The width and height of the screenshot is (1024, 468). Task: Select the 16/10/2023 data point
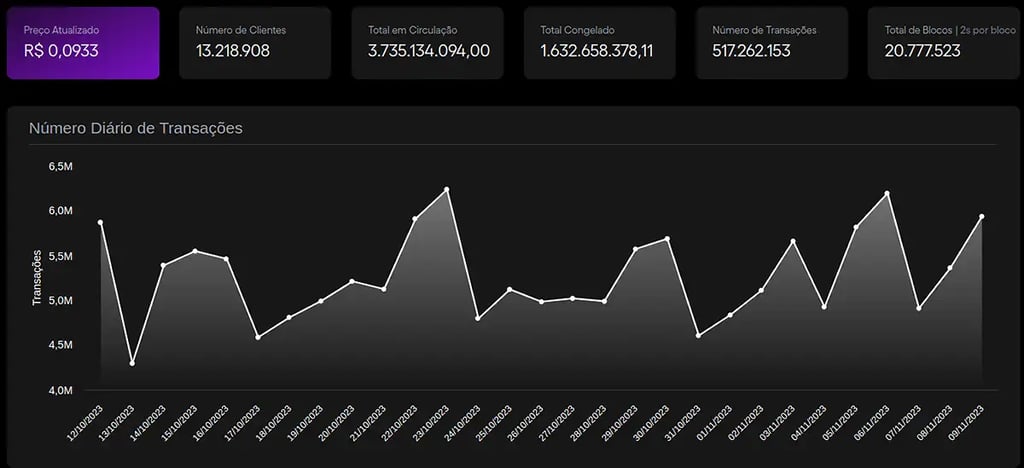click(x=227, y=259)
